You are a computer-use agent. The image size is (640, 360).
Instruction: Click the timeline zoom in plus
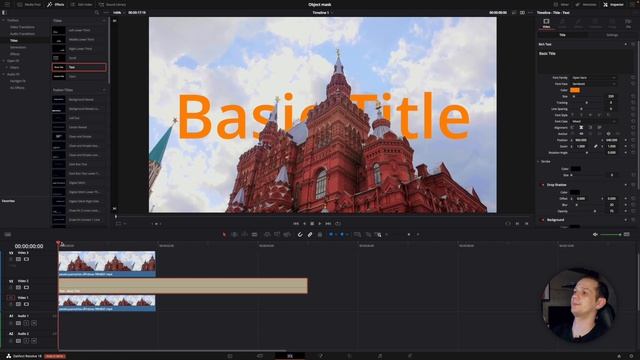pos(418,235)
